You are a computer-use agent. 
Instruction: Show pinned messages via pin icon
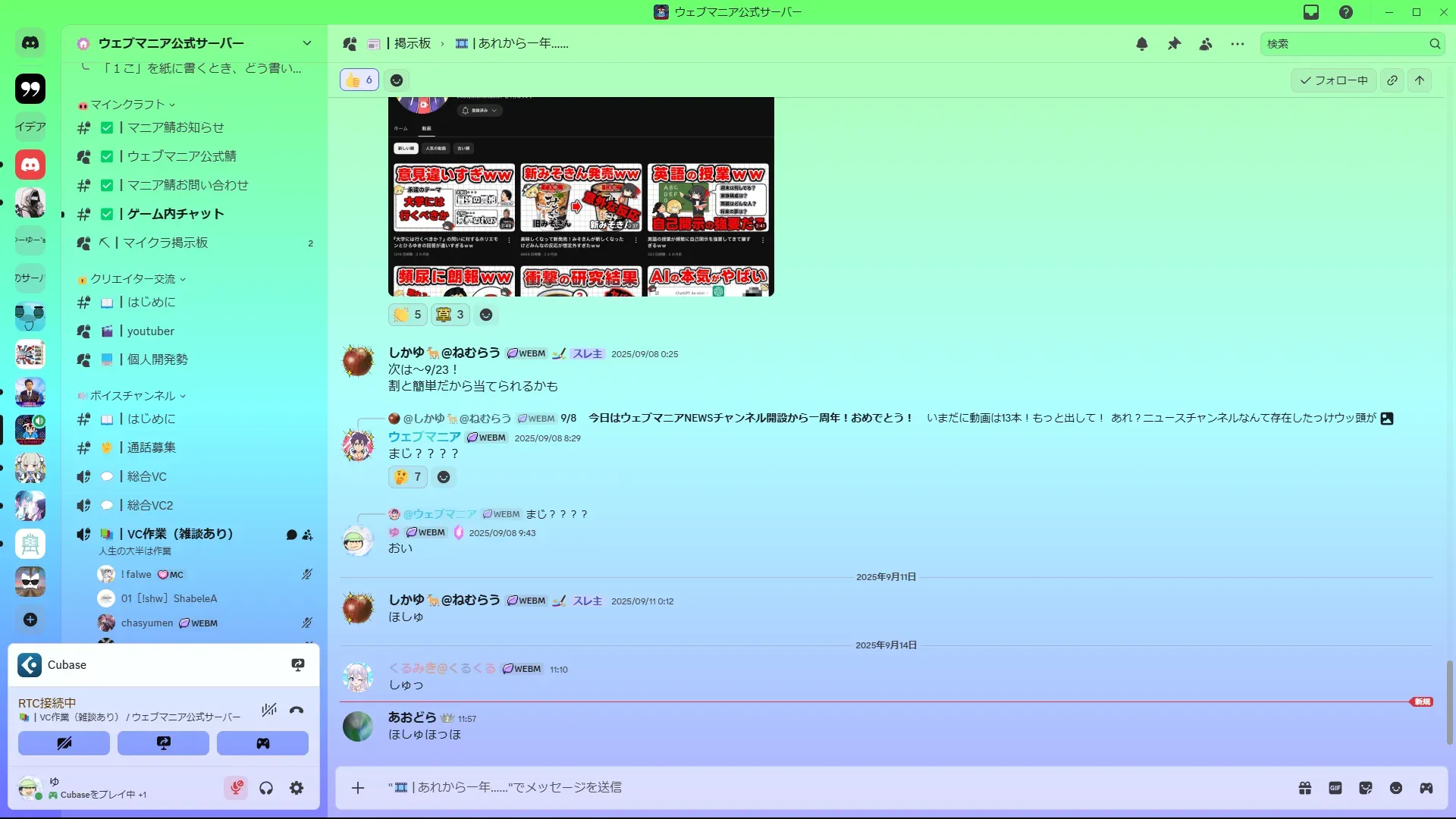coord(1174,44)
